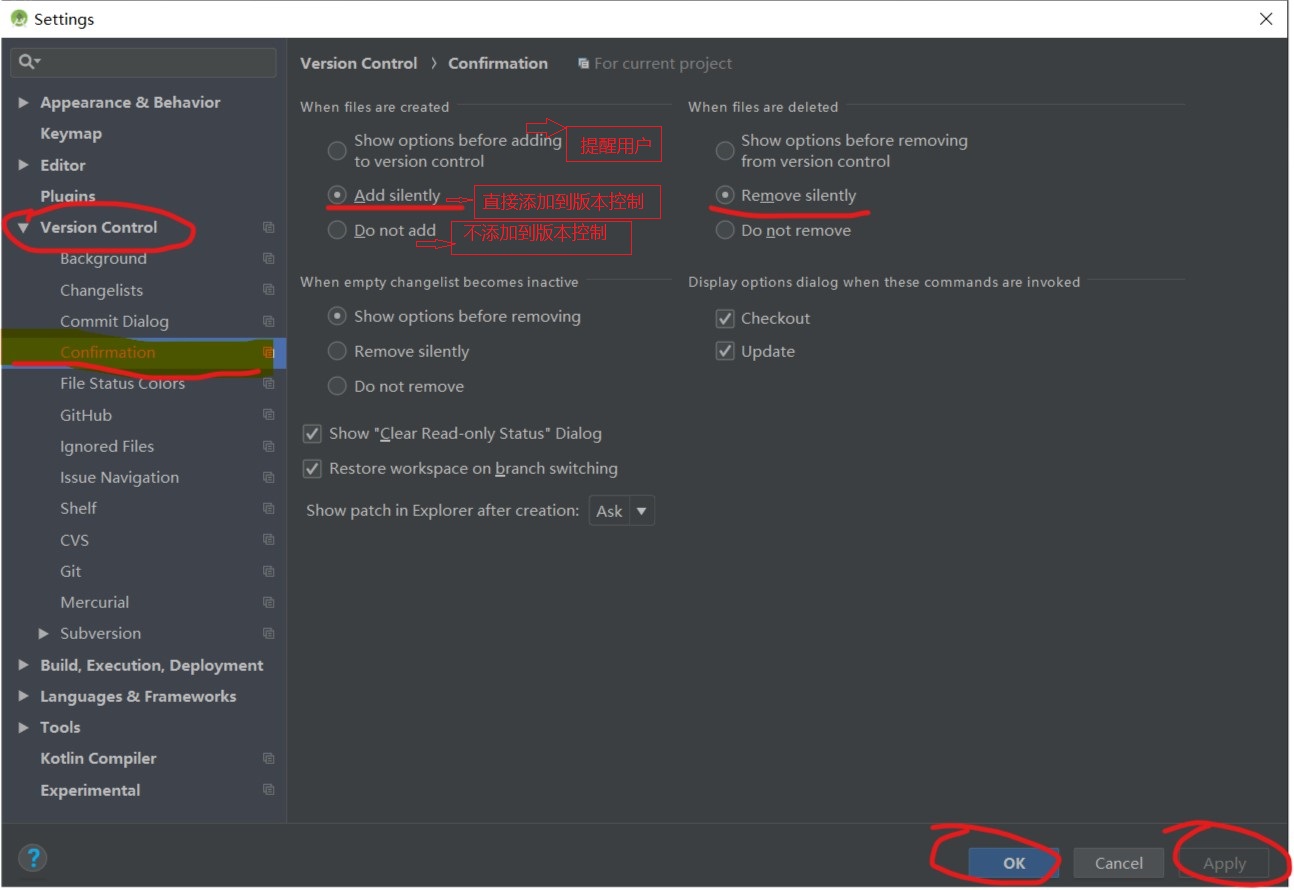Select the 'Add silently' radio button
This screenshot has width=1294, height=890.
[x=337, y=195]
